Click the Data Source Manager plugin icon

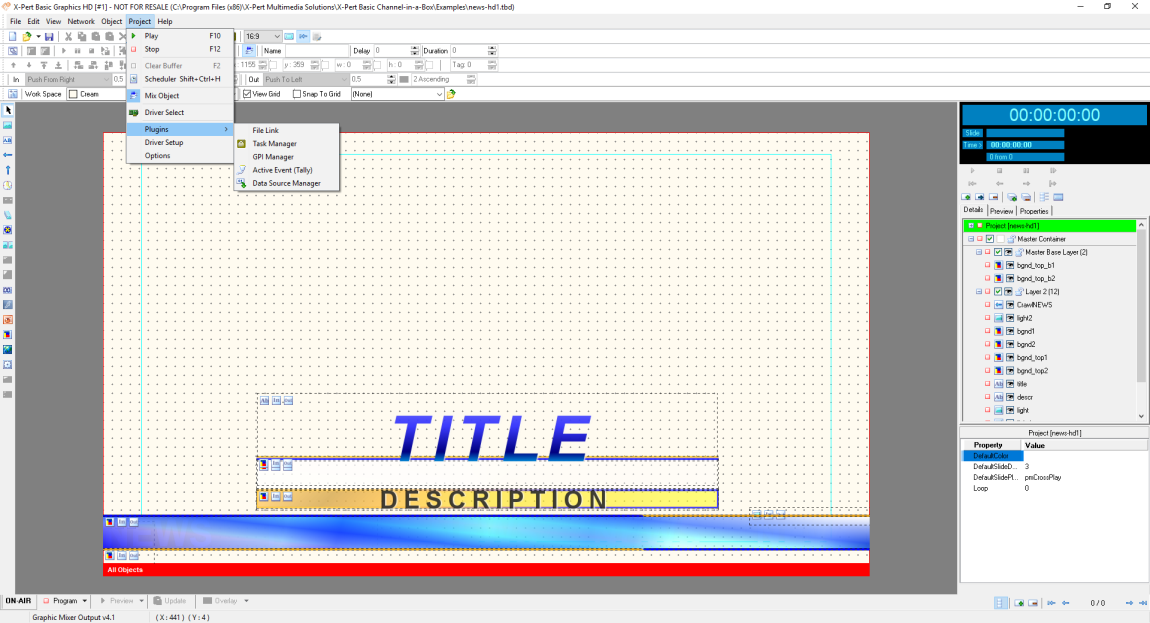(241, 183)
